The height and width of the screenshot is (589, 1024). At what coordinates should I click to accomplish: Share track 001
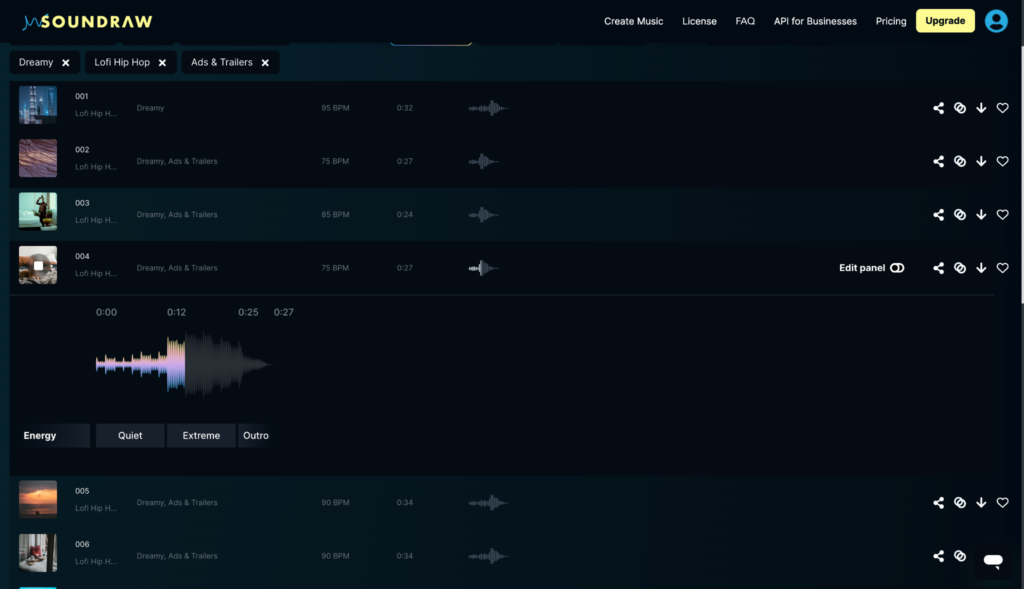(x=938, y=107)
